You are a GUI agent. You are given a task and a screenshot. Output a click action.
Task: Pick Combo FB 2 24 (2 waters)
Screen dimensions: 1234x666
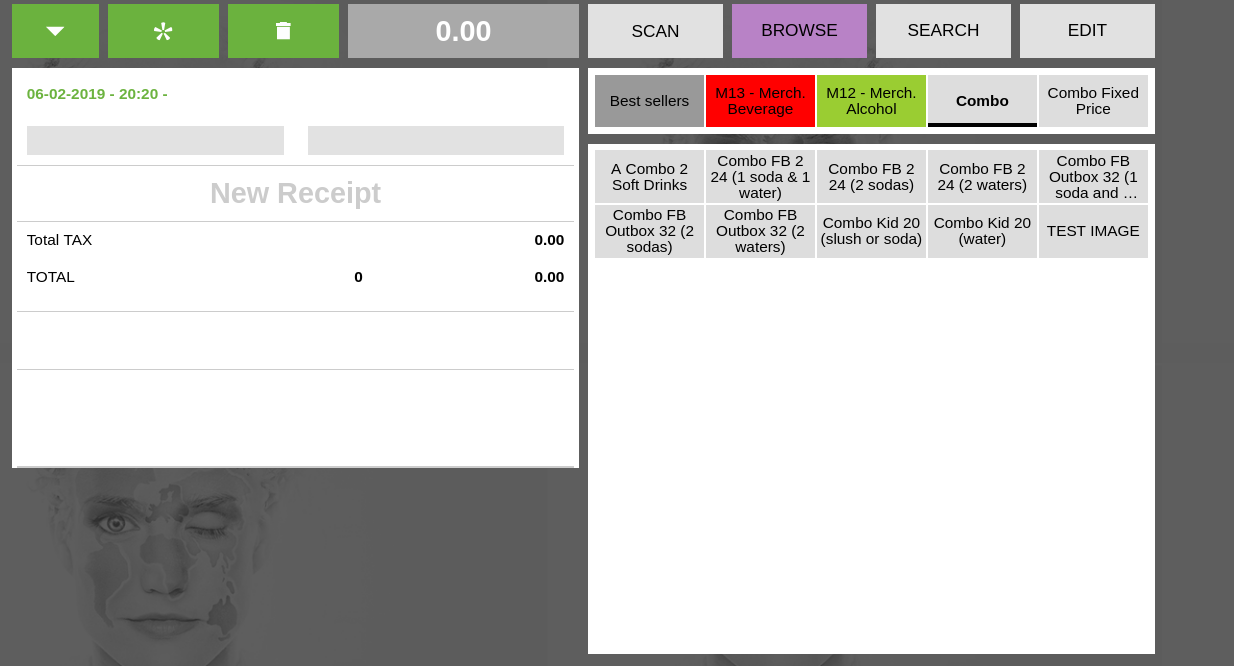tap(982, 177)
